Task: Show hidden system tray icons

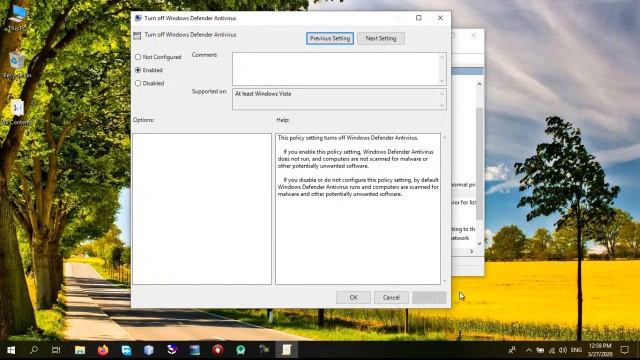Action: (529, 350)
